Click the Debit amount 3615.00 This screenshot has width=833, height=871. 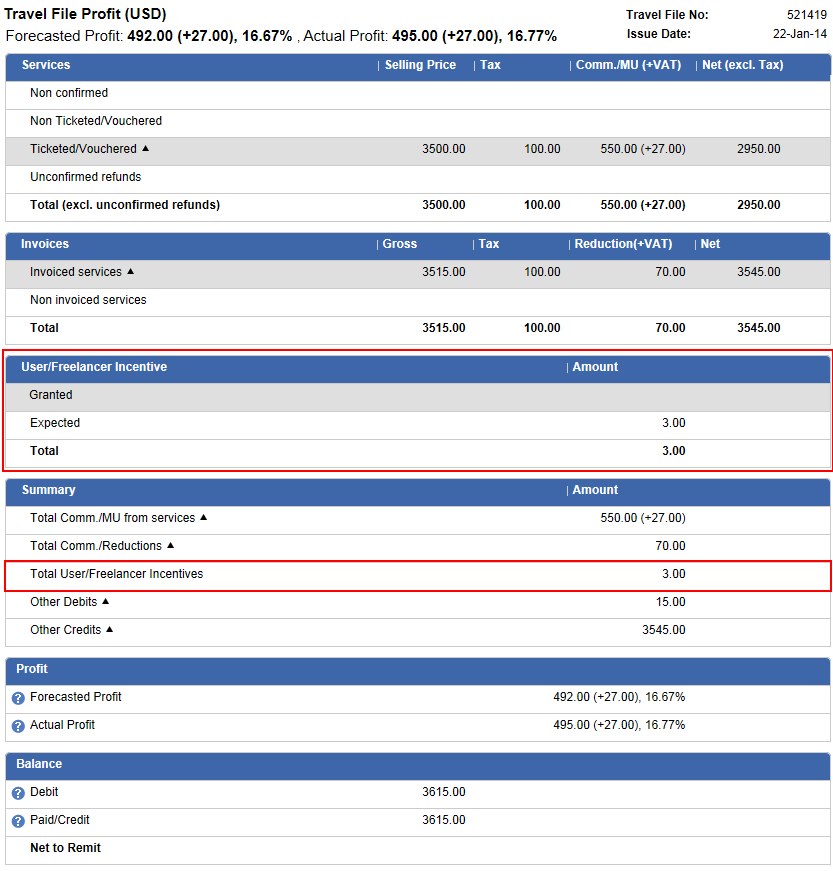(x=444, y=792)
